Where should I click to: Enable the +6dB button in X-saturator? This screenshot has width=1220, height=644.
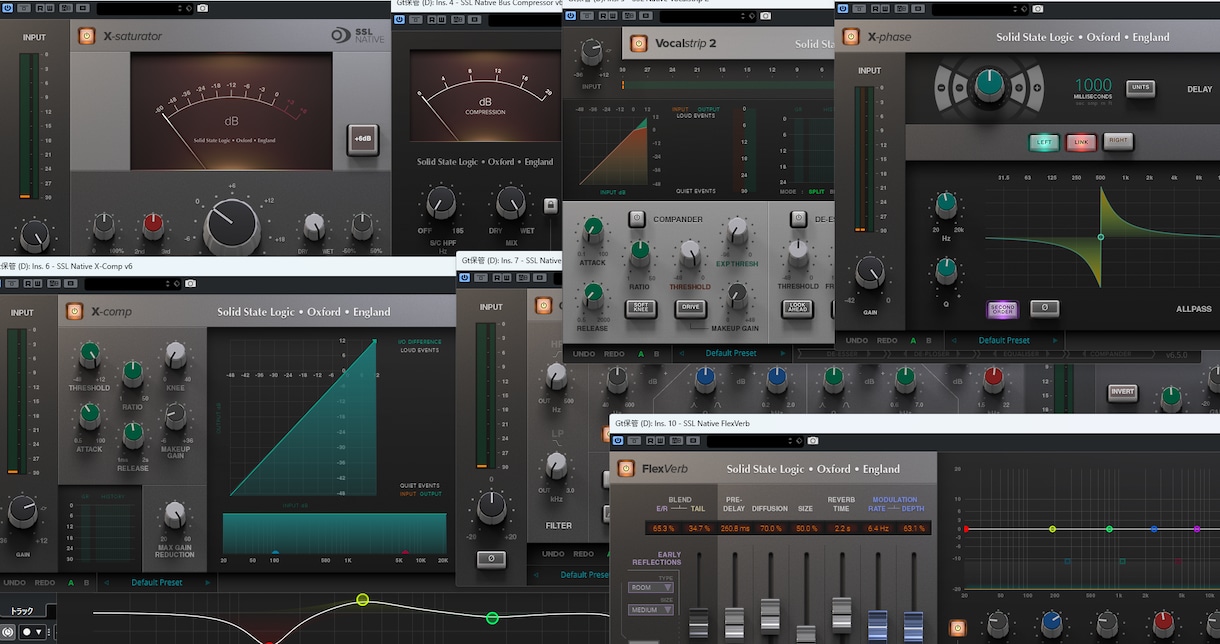click(363, 140)
